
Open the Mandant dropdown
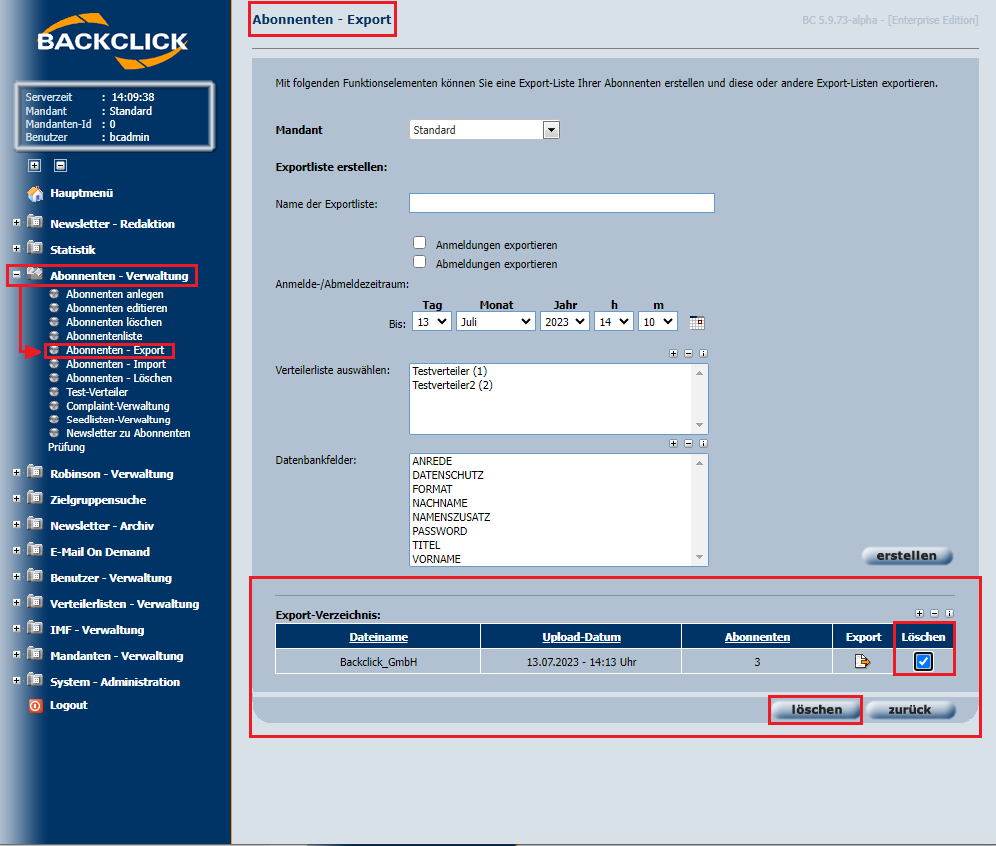tap(485, 130)
